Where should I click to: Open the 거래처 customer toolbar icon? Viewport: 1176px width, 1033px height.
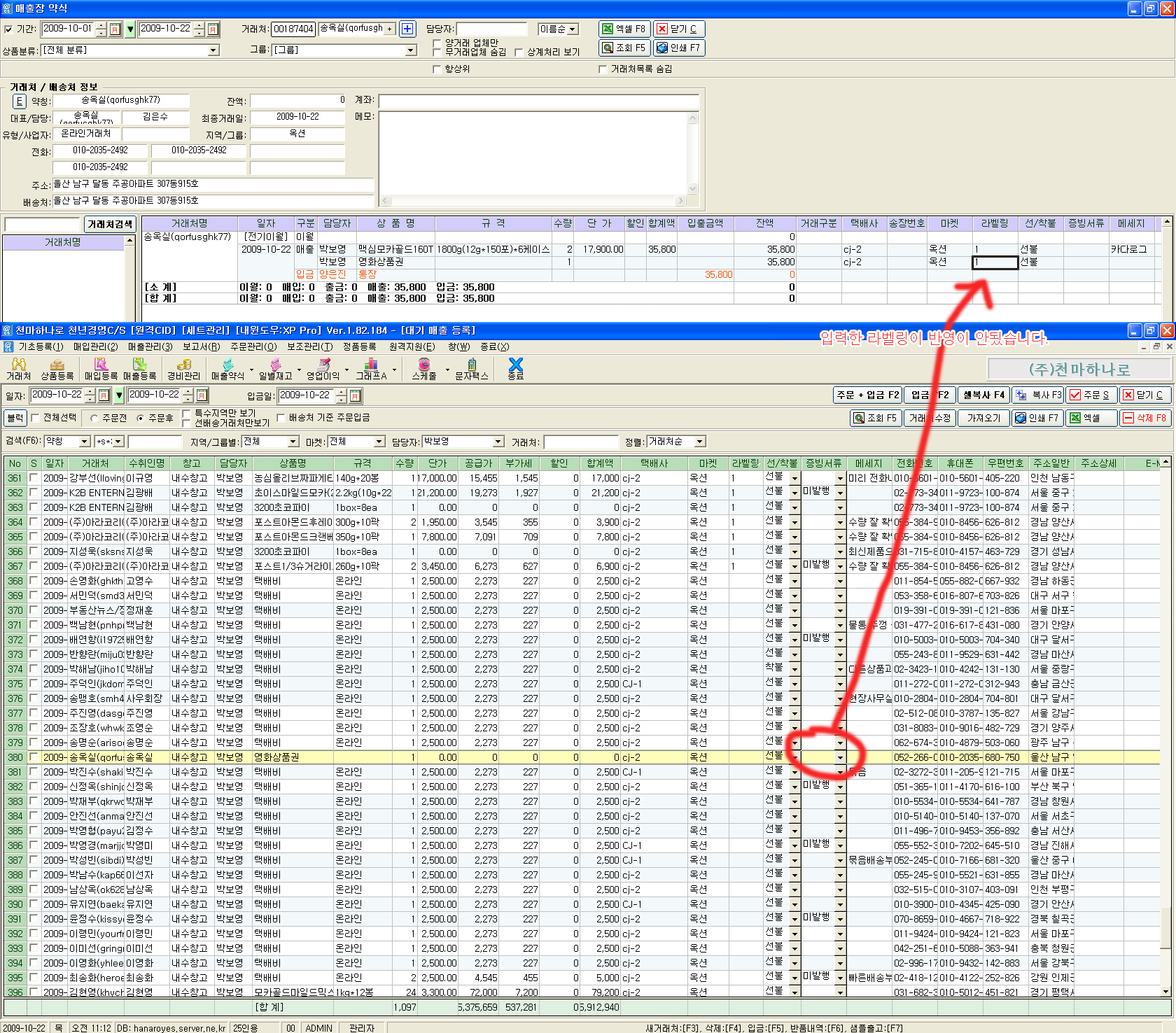(19, 369)
